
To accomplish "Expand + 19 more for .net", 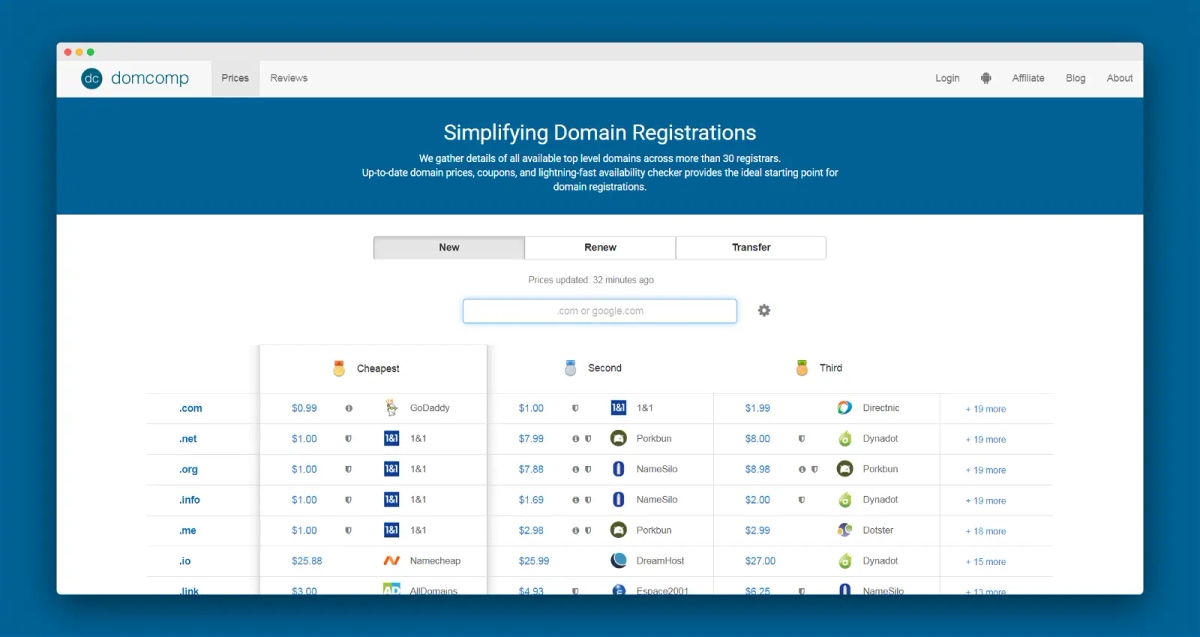I will tap(986, 439).
